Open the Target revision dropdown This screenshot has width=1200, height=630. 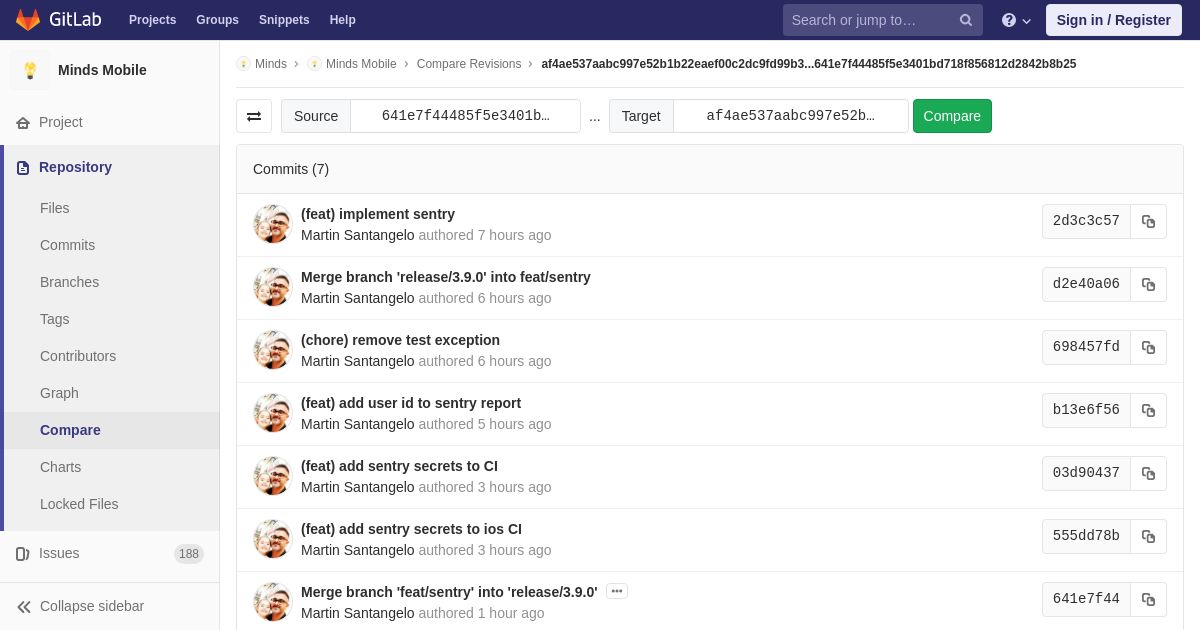(791, 116)
